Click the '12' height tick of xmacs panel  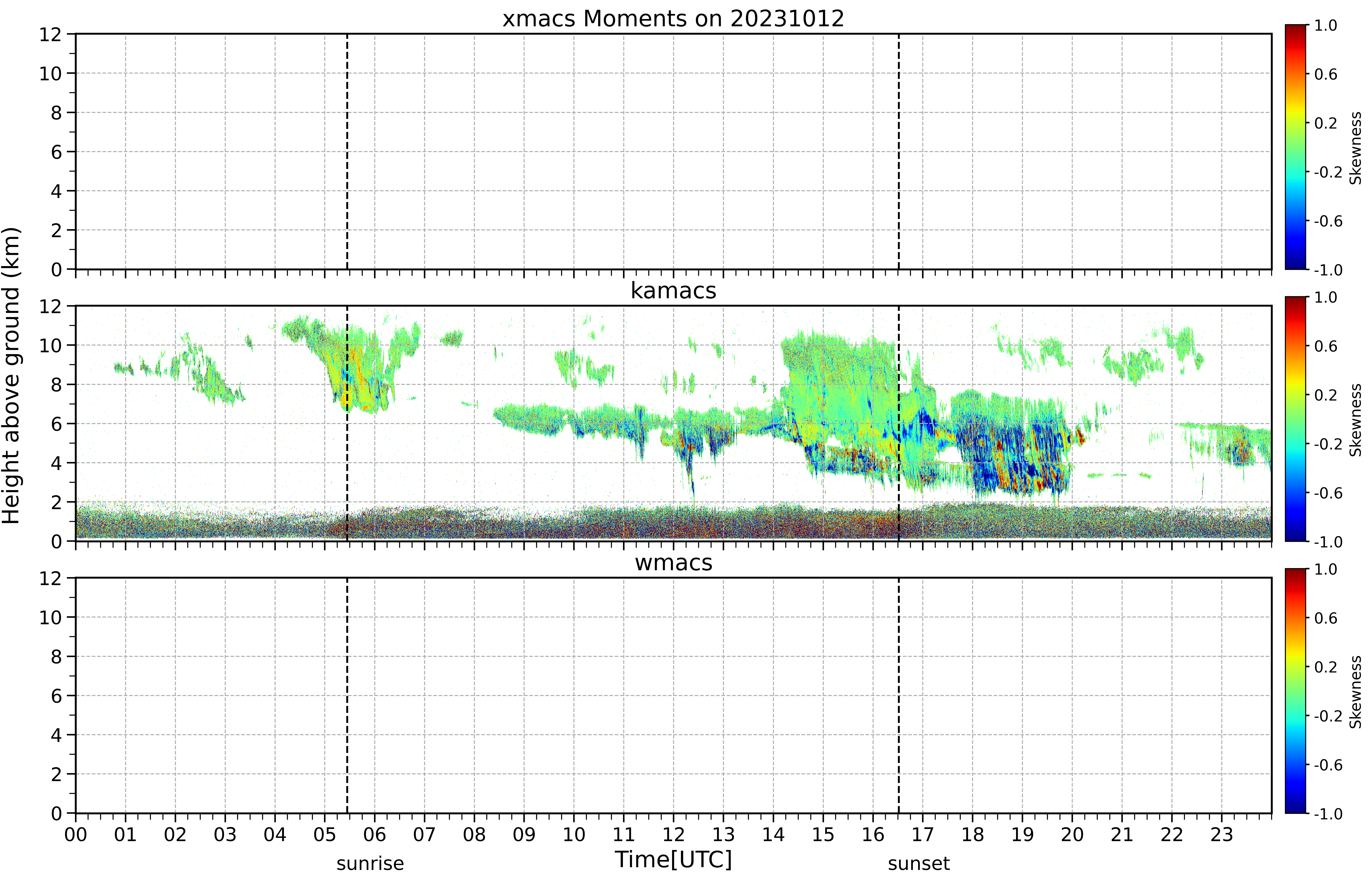tap(50, 34)
